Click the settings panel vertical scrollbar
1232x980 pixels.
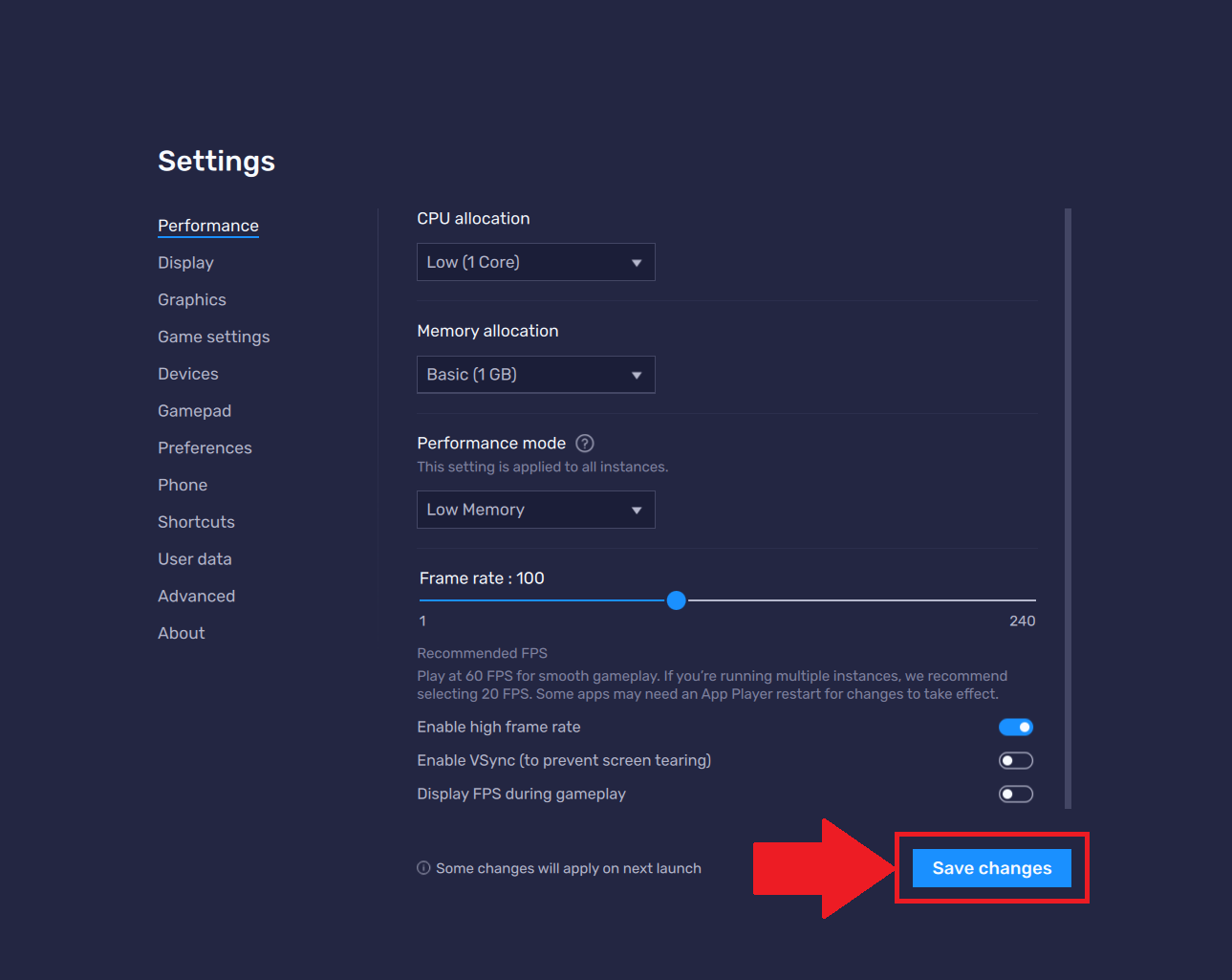click(x=1068, y=507)
